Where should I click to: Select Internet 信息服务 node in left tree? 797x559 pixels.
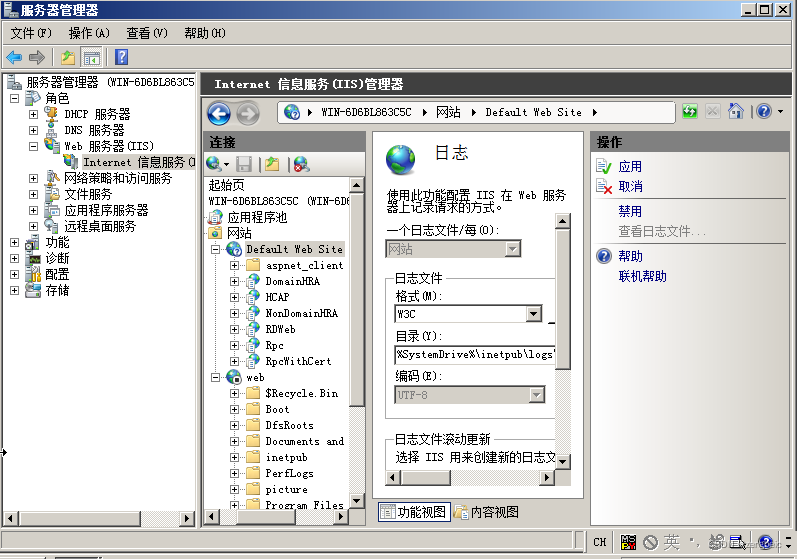point(139,162)
